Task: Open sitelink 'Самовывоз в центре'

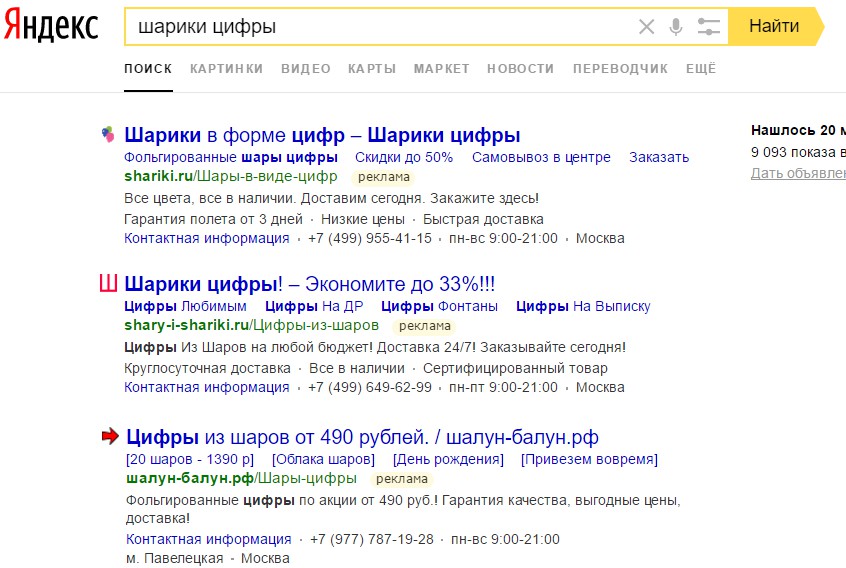Action: coord(541,158)
